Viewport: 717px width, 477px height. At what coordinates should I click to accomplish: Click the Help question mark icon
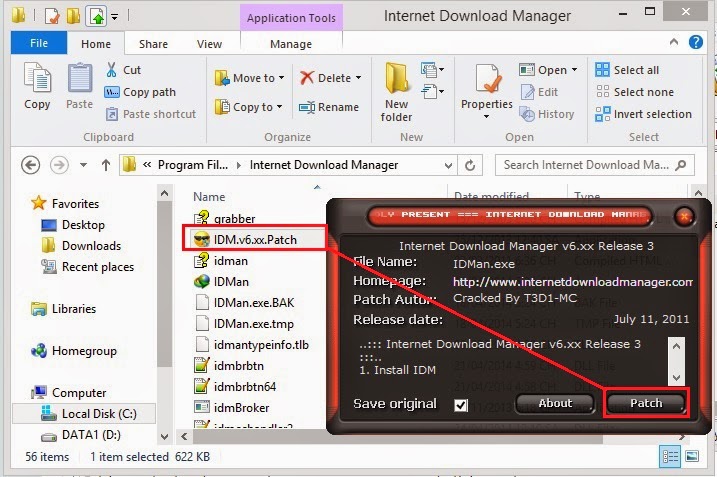point(696,43)
